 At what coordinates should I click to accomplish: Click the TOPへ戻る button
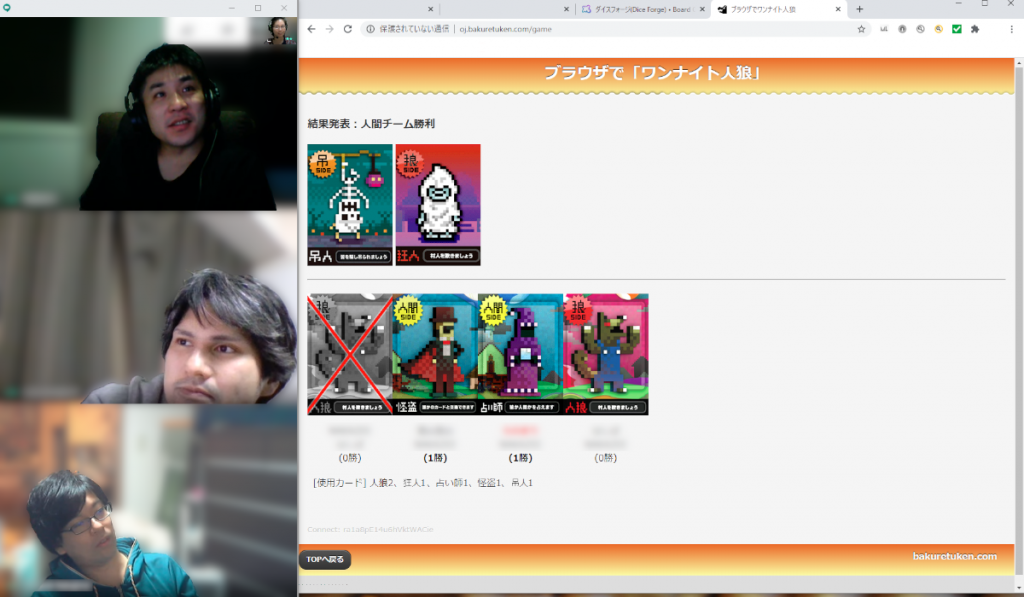[x=325, y=559]
